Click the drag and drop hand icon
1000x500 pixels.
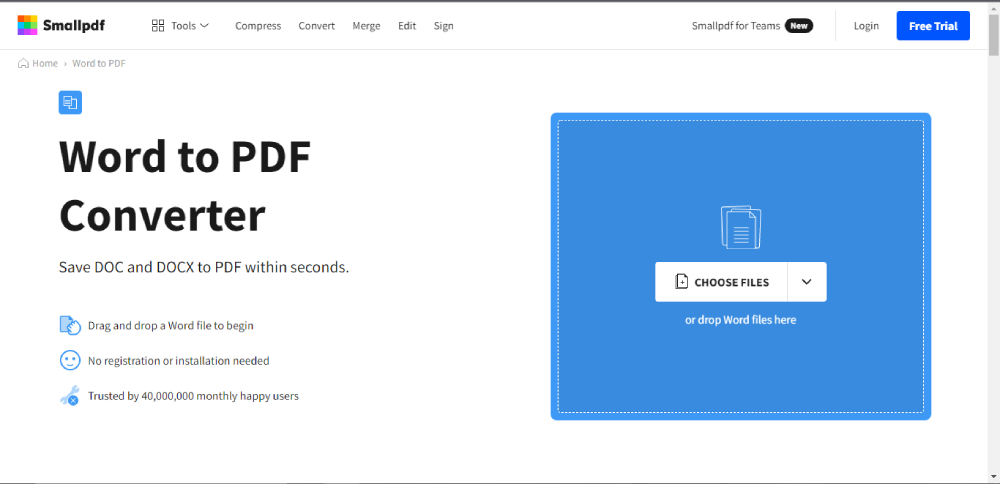[x=70, y=325]
